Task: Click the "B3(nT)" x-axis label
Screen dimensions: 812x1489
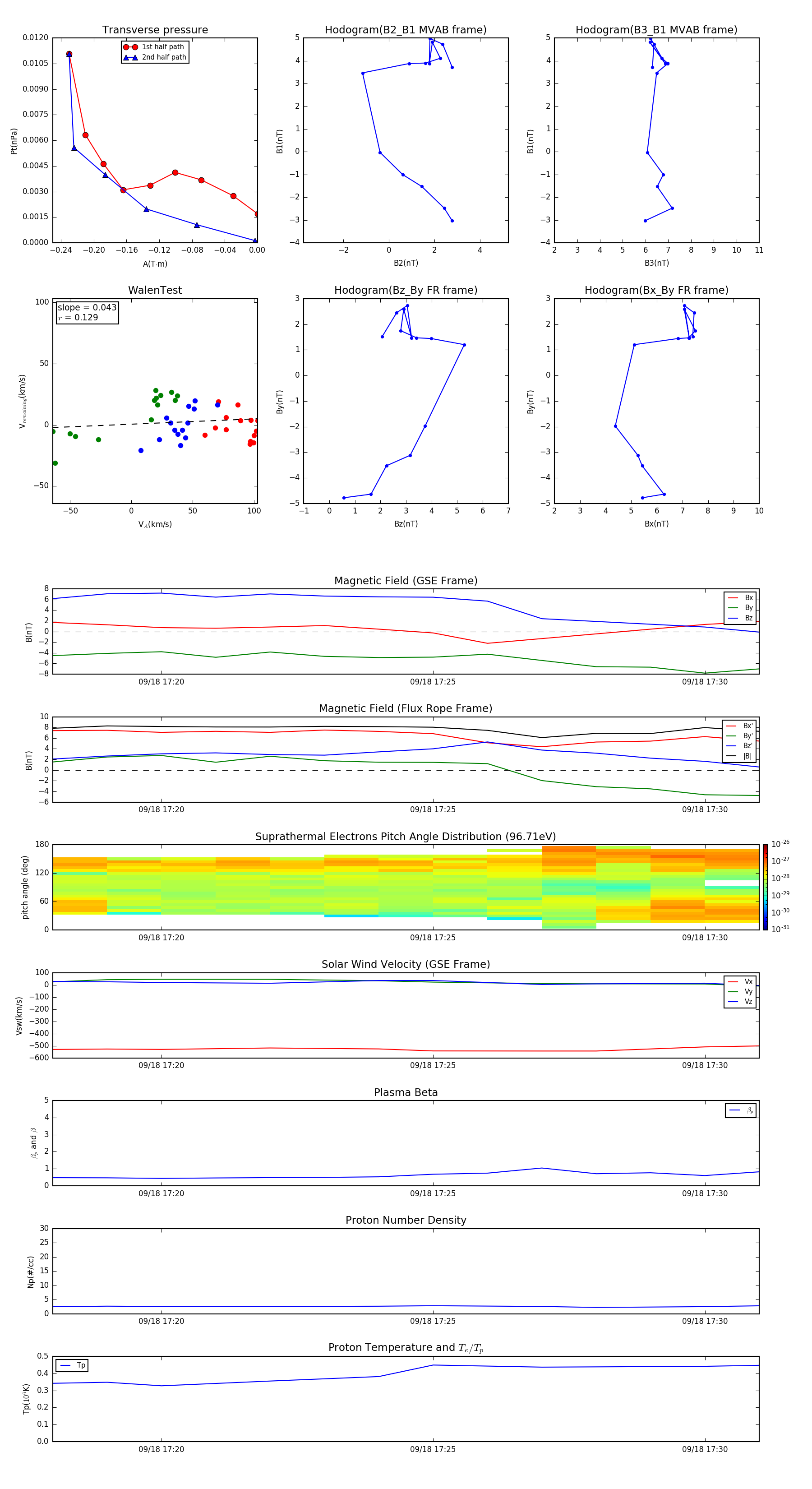Action: pos(656,264)
